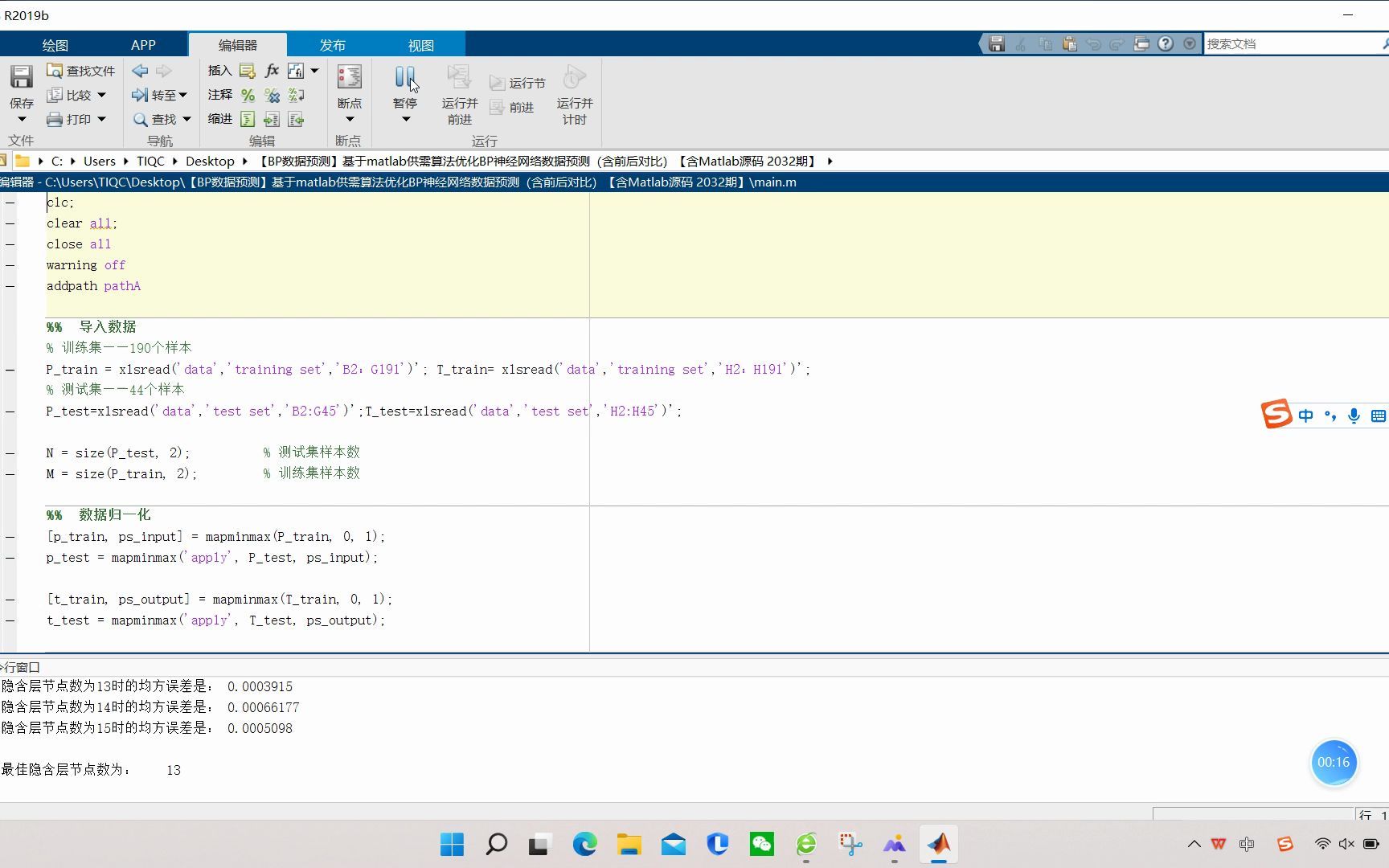Click quick-access Undo icon
Screen dimensions: 1389x868
point(1093,44)
